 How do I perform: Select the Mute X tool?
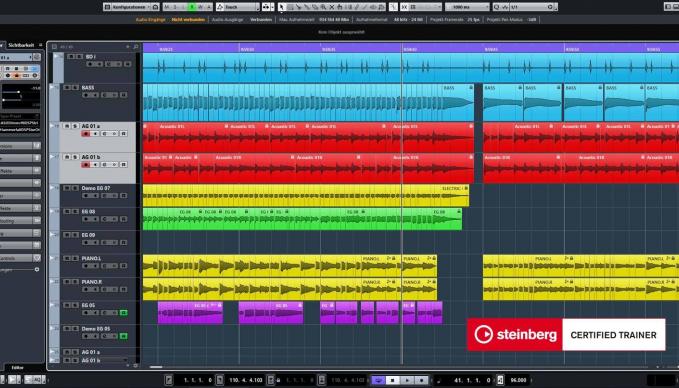coord(332,7)
